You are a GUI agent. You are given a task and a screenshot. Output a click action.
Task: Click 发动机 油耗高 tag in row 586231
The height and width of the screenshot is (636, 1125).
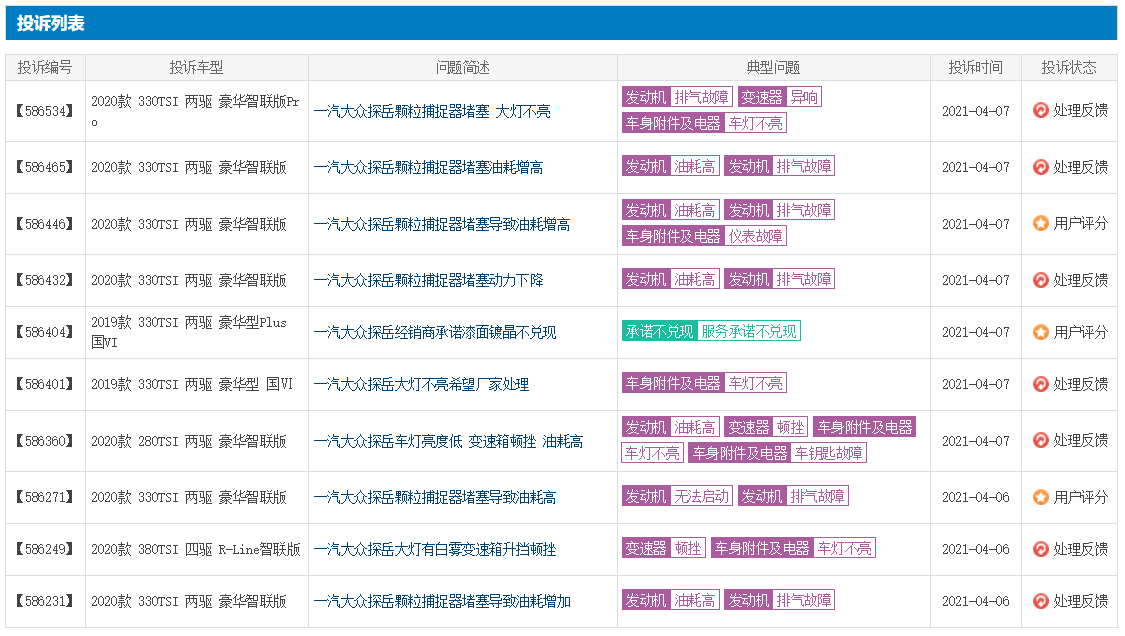[x=671, y=600]
